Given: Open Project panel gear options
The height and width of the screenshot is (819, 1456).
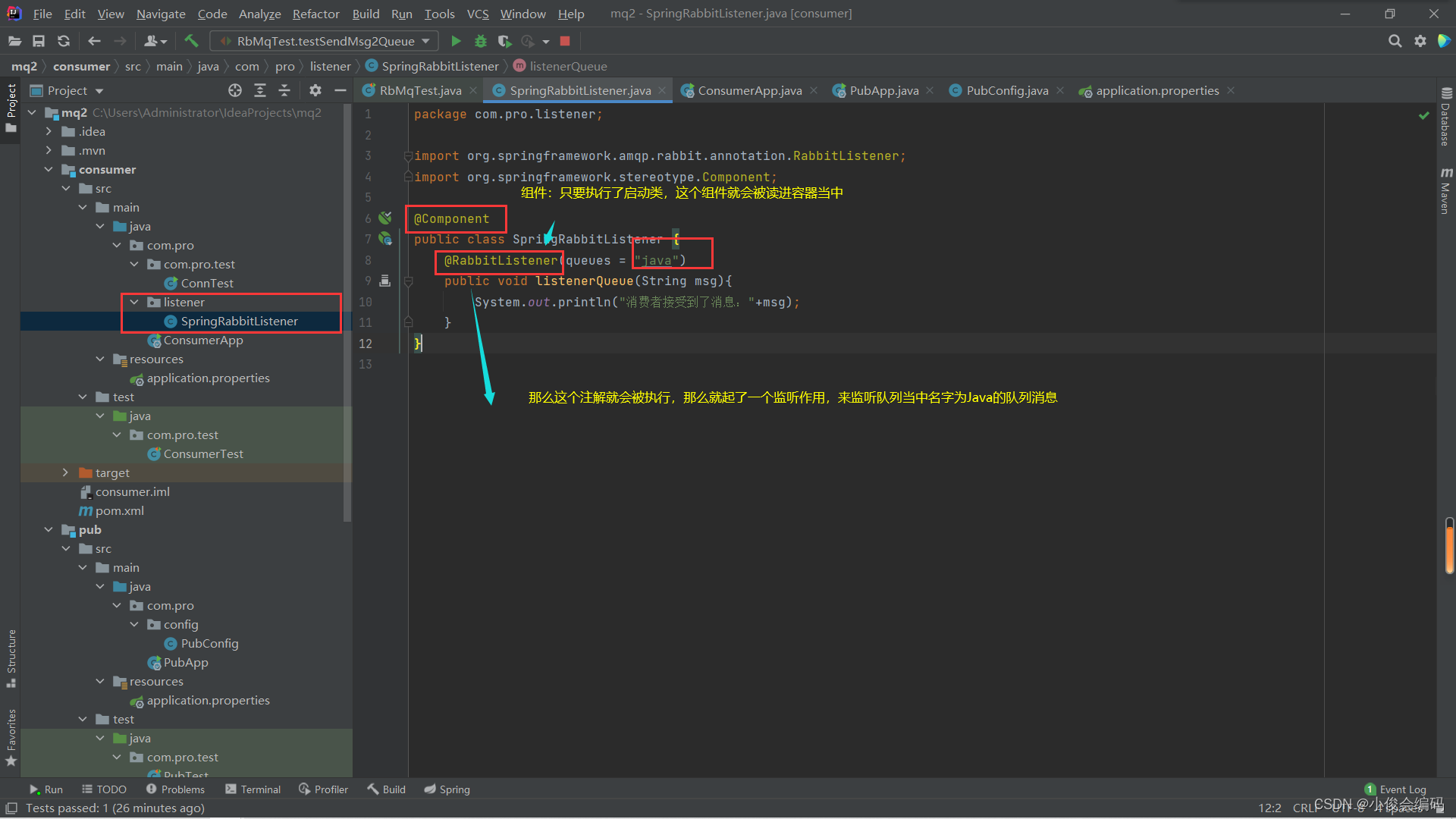Looking at the screenshot, I should pos(315,90).
